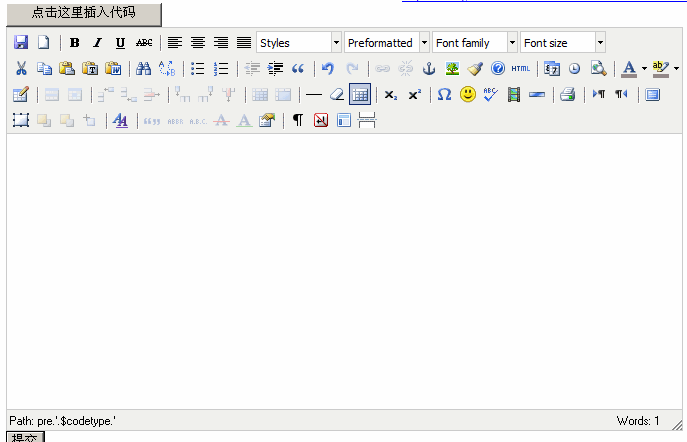Insert an anchor
The width and height of the screenshot is (687, 442).
tap(429, 68)
